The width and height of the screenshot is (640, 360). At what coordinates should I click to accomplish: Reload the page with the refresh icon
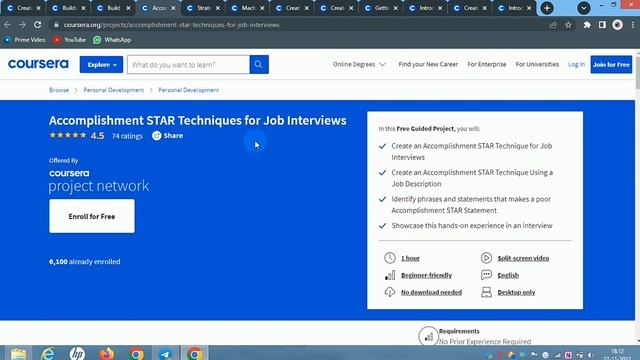pyautogui.click(x=38, y=25)
